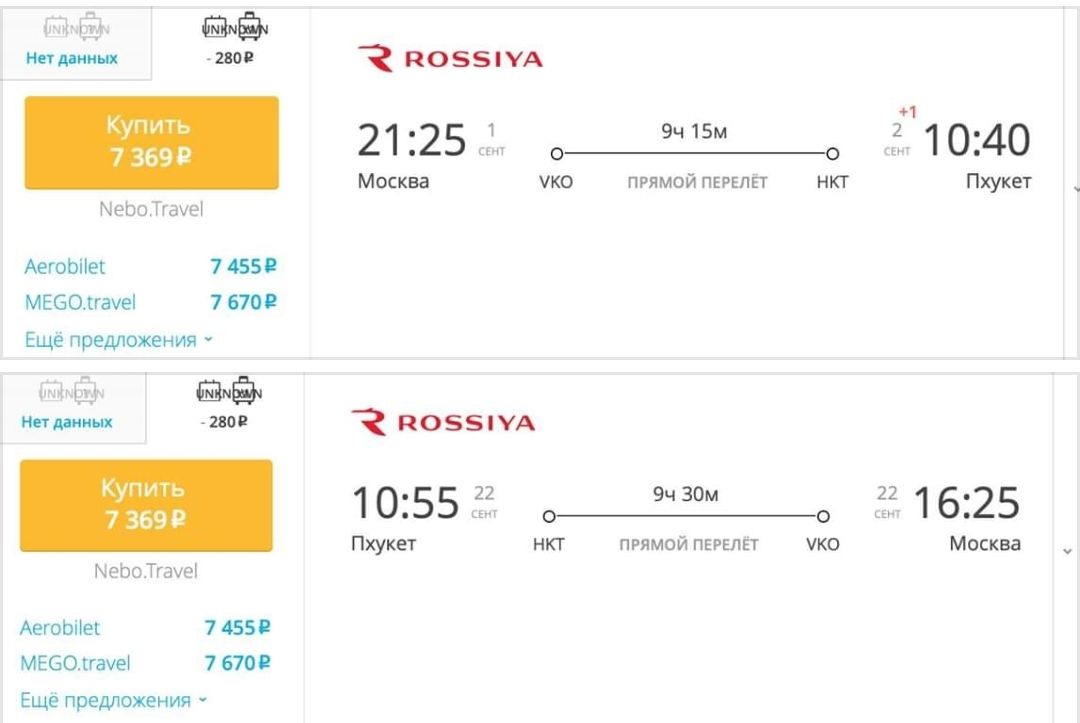The height and width of the screenshot is (723, 1080).
Task: Click the Rossiya airline logo on the first flight
Action: tap(450, 59)
